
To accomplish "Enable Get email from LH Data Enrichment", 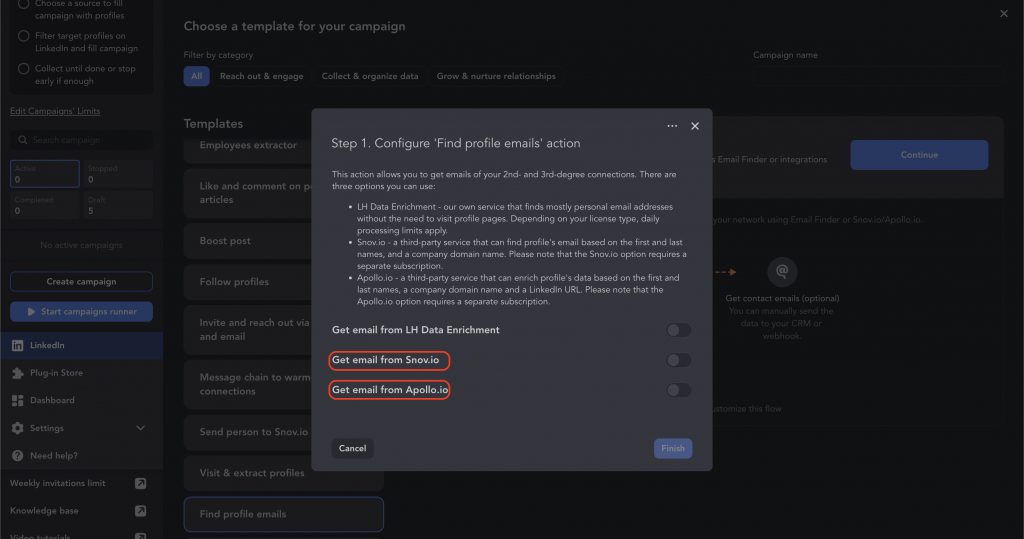I will 679,330.
